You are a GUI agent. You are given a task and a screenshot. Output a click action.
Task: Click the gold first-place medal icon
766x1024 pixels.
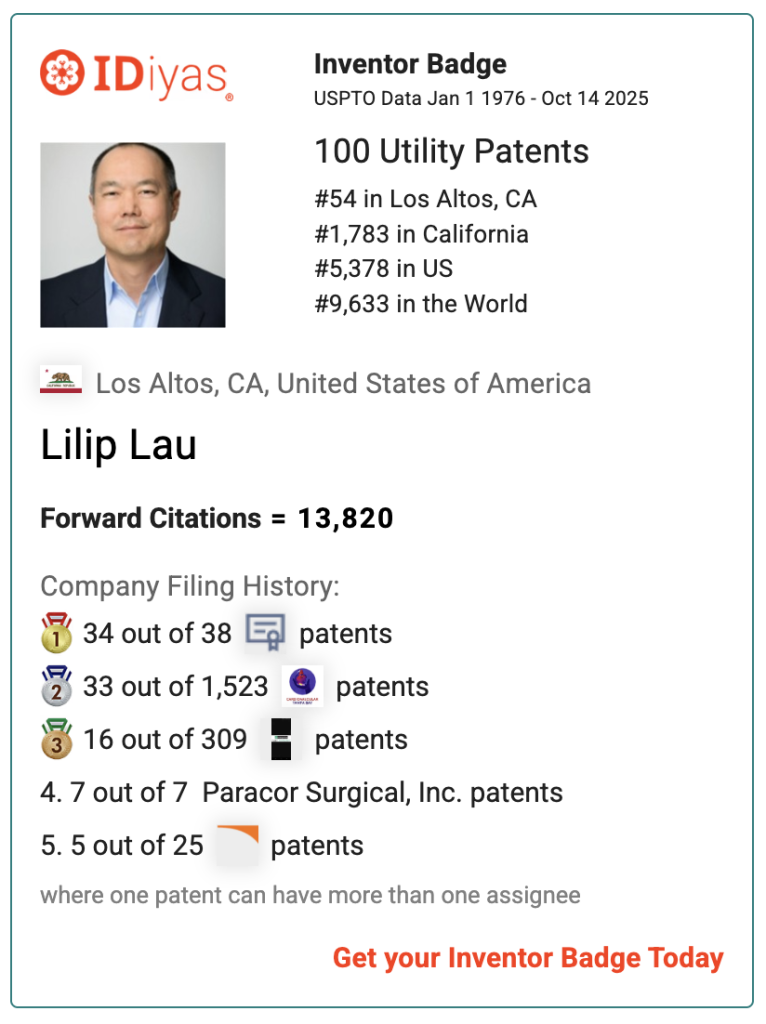56,633
